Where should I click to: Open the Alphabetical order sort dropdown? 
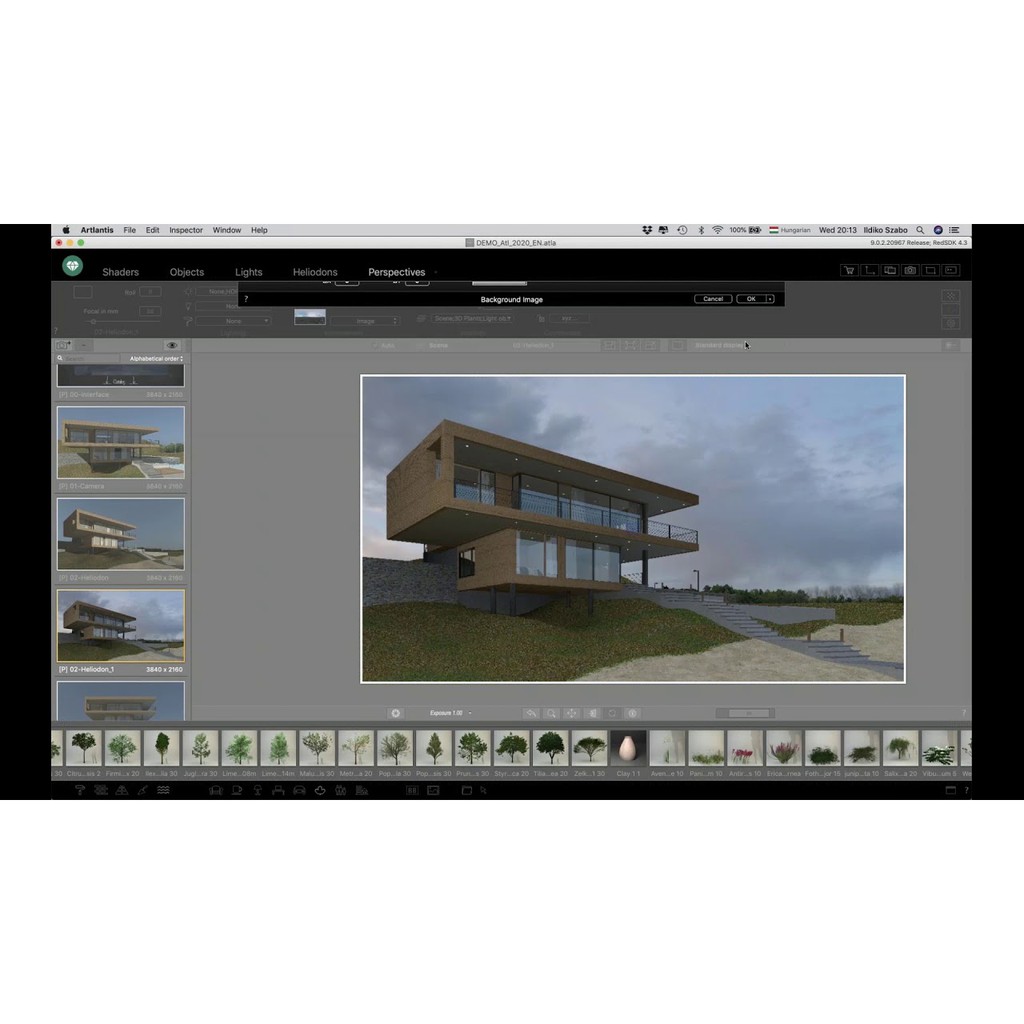tap(155, 358)
